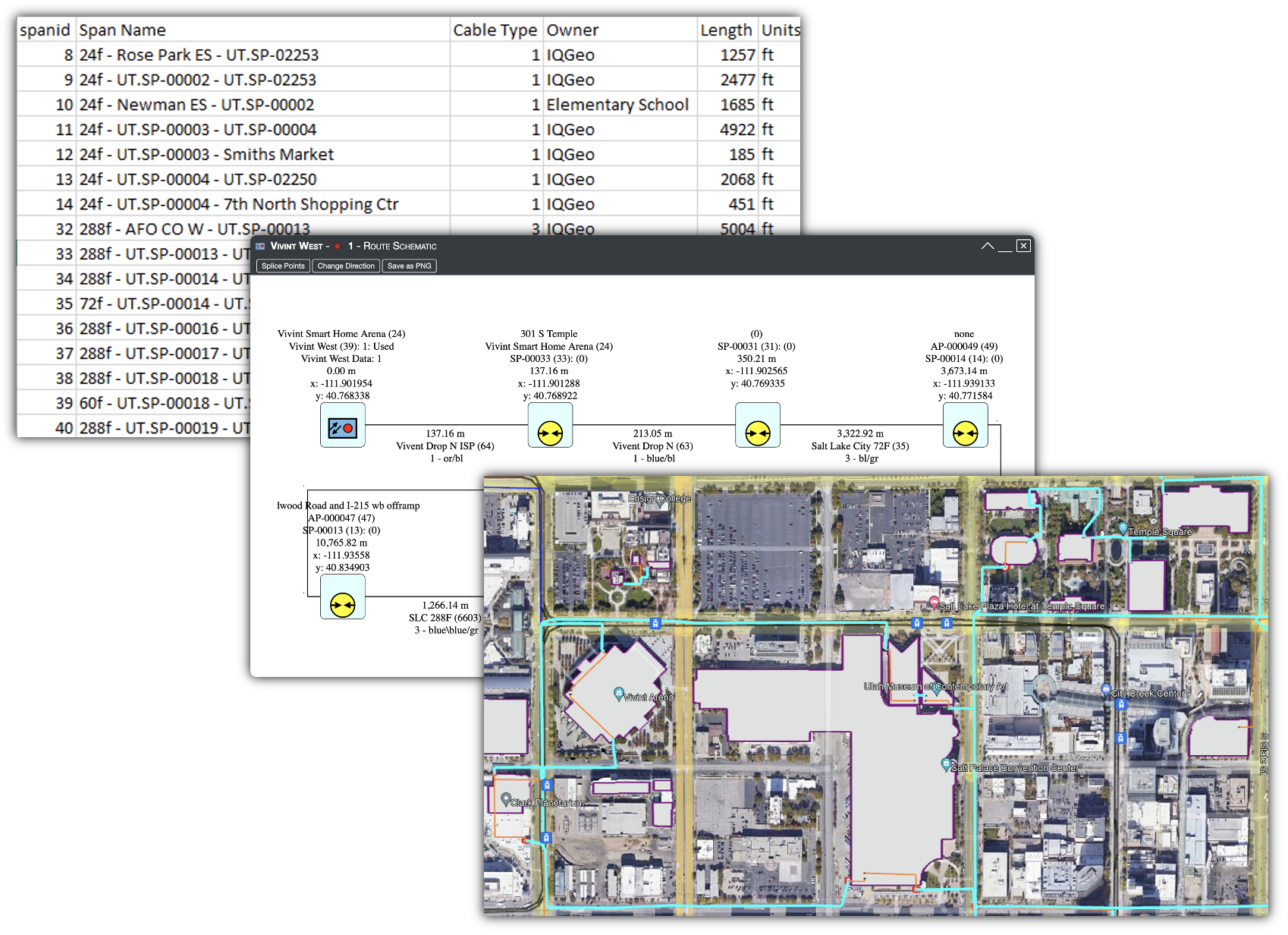Click the 'AP-000049 (49)' node label
This screenshot has width=1288, height=935.
[x=964, y=346]
